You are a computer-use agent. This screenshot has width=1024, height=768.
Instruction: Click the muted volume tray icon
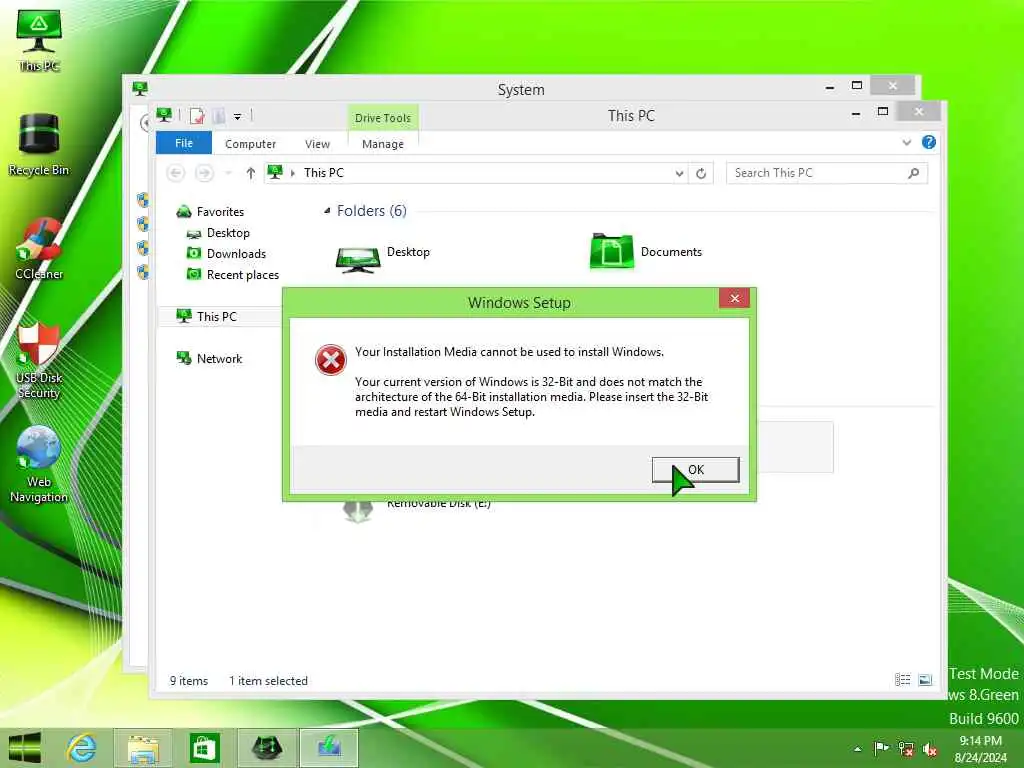click(930, 749)
